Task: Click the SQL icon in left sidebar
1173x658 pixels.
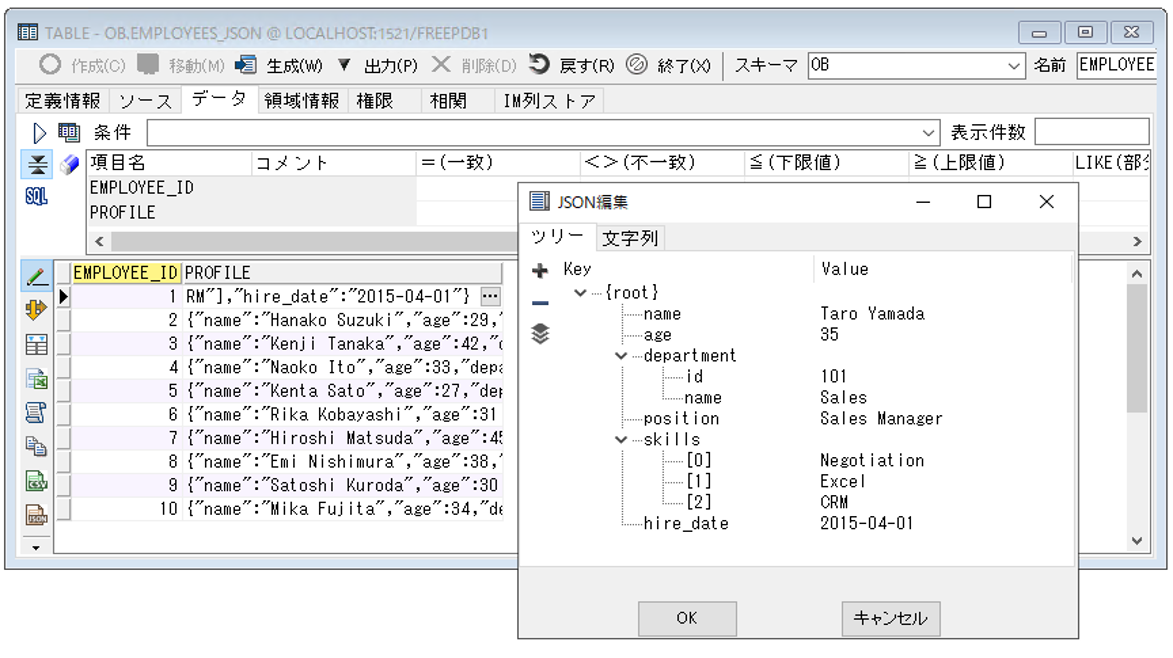Action: pyautogui.click(x=36, y=197)
